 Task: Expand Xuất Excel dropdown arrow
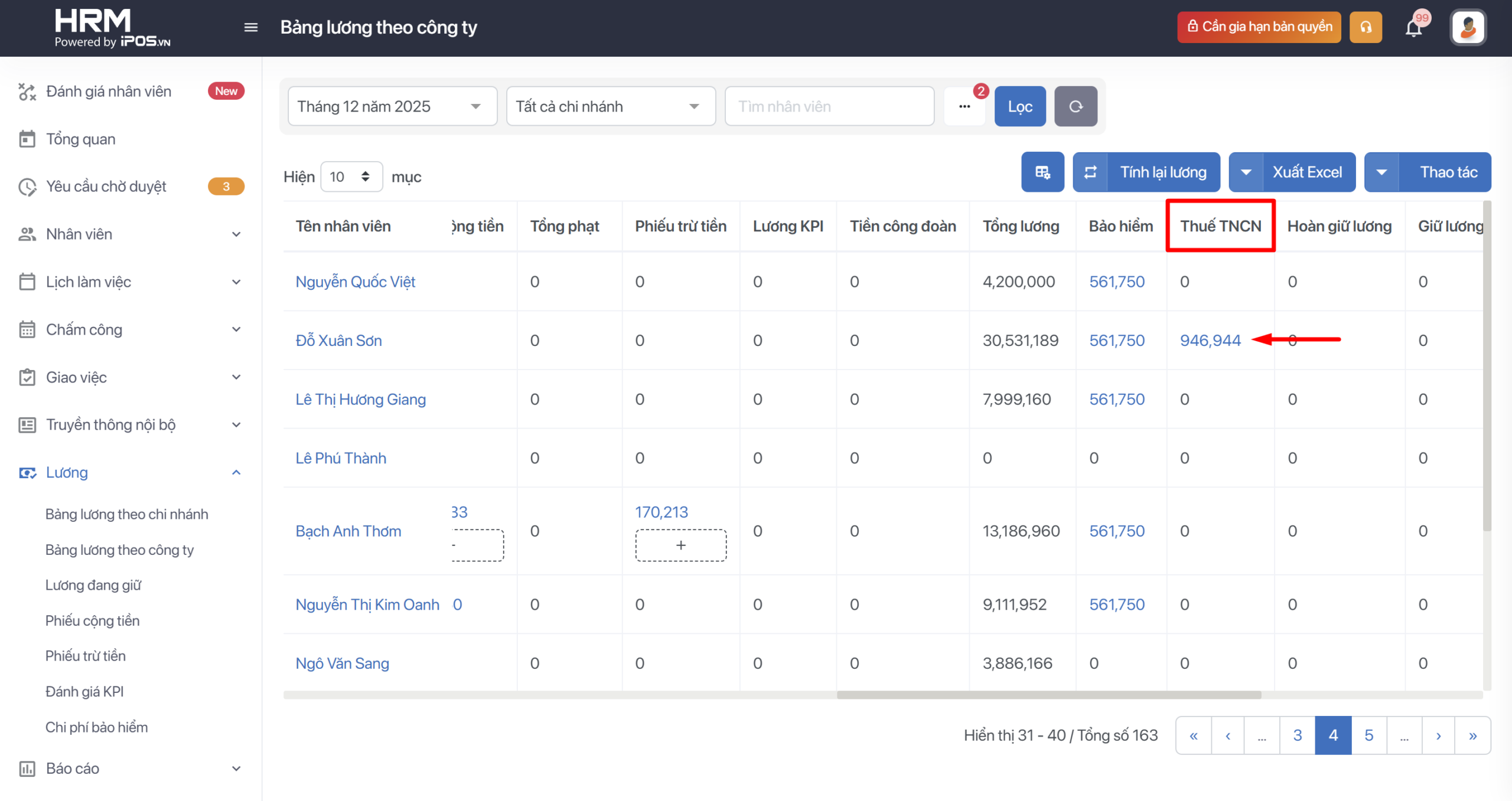tap(1246, 172)
